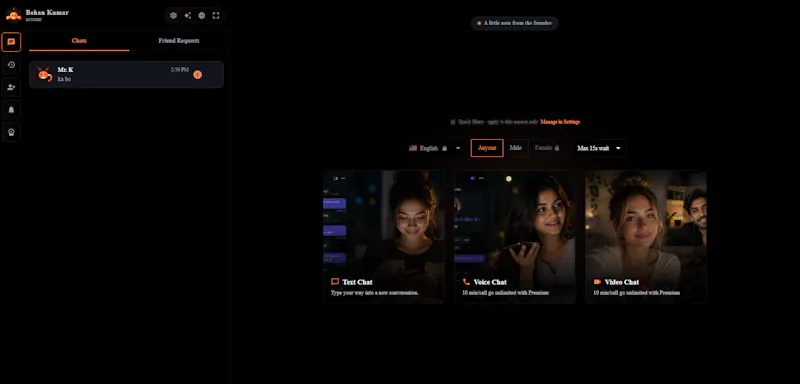Switch to the Friend Requests tab
Viewport: 800px width, 384px height.
pos(179,41)
